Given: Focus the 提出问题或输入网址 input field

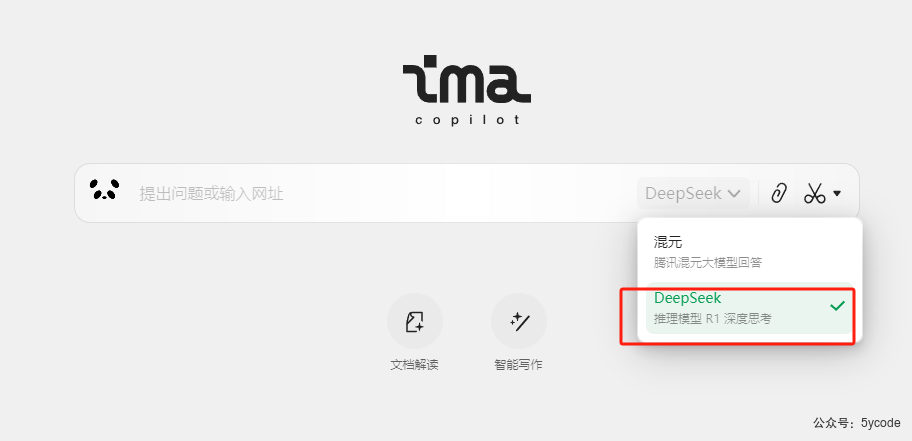Looking at the screenshot, I should tap(384, 193).
